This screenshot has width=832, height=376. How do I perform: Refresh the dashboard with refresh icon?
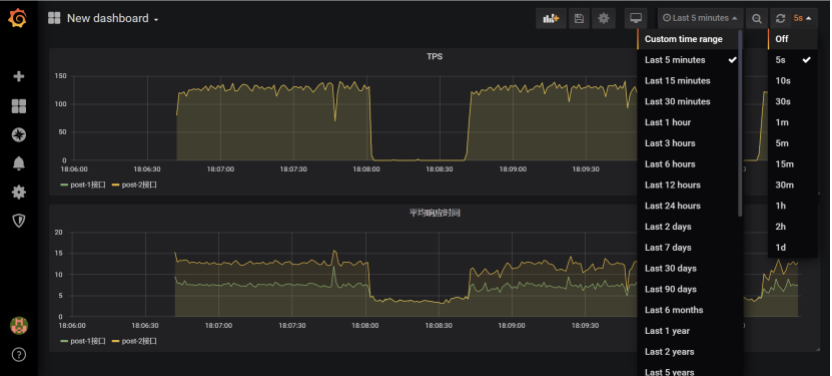[780, 19]
